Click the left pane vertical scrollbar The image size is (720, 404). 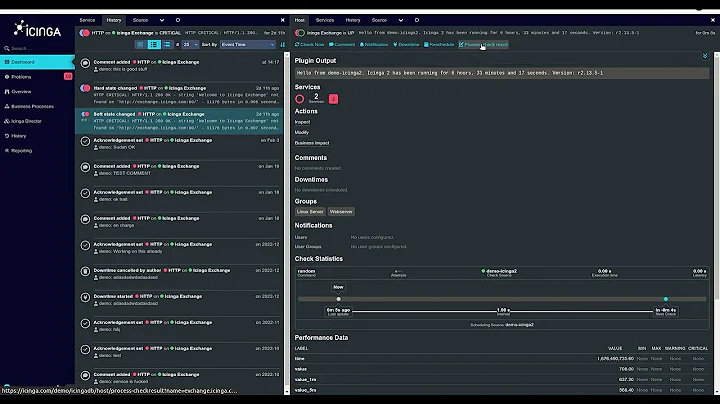pyautogui.click(x=287, y=223)
